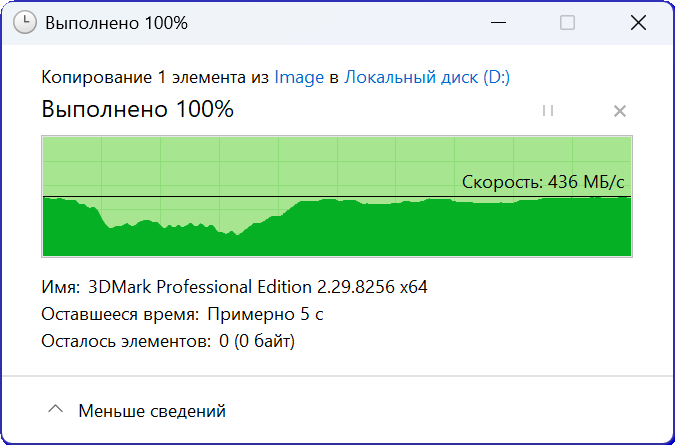Select the 3DMark Professional Edition file name

[x=258, y=288]
